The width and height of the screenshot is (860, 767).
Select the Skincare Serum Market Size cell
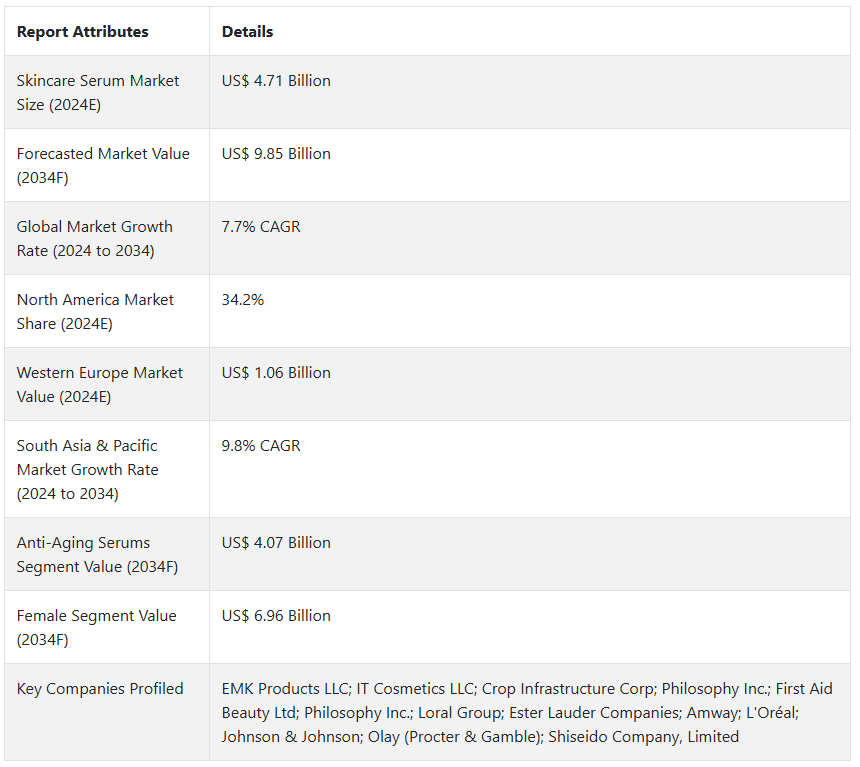98,92
